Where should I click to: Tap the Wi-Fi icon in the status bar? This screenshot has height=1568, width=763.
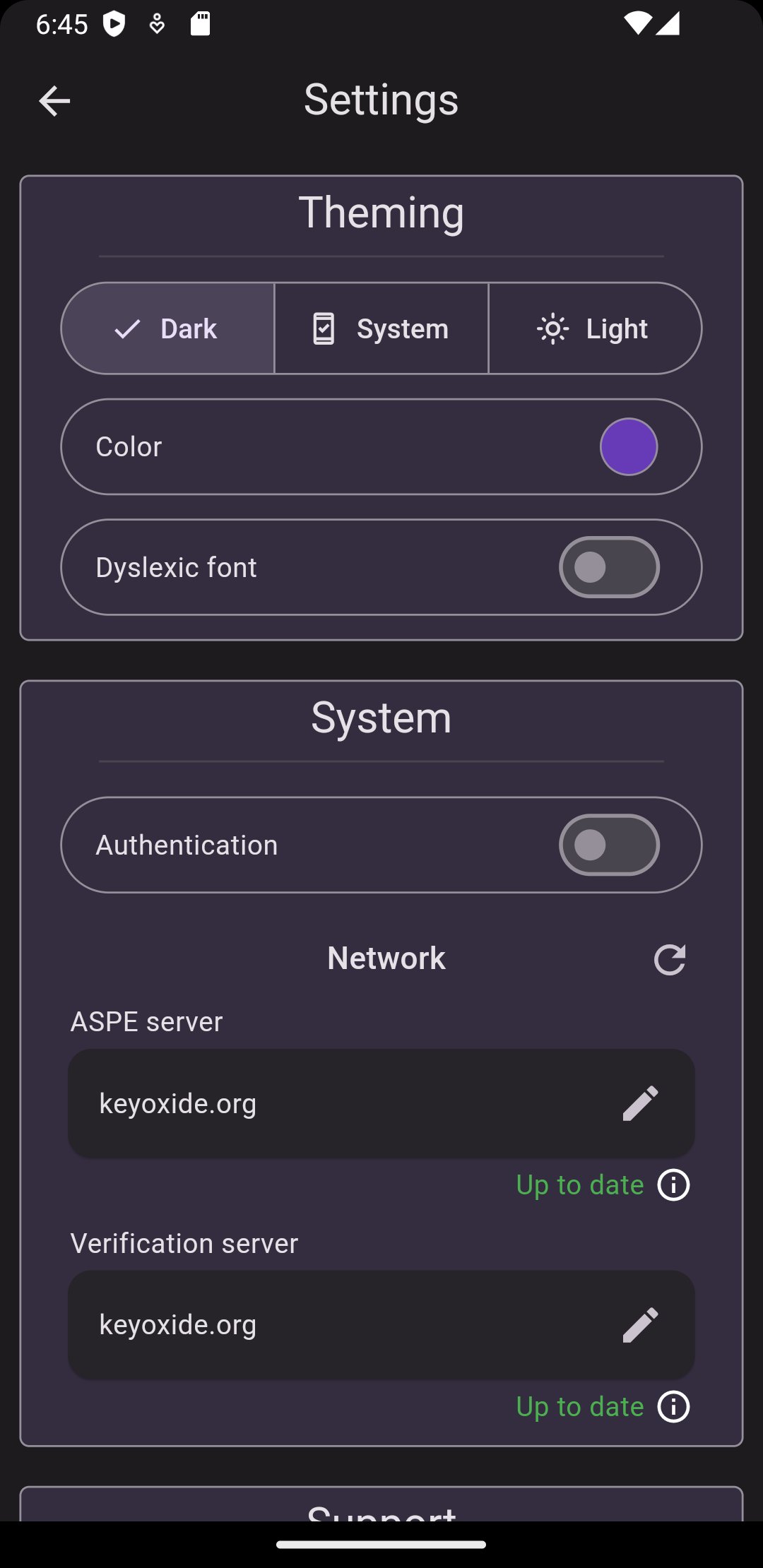pyautogui.click(x=637, y=24)
